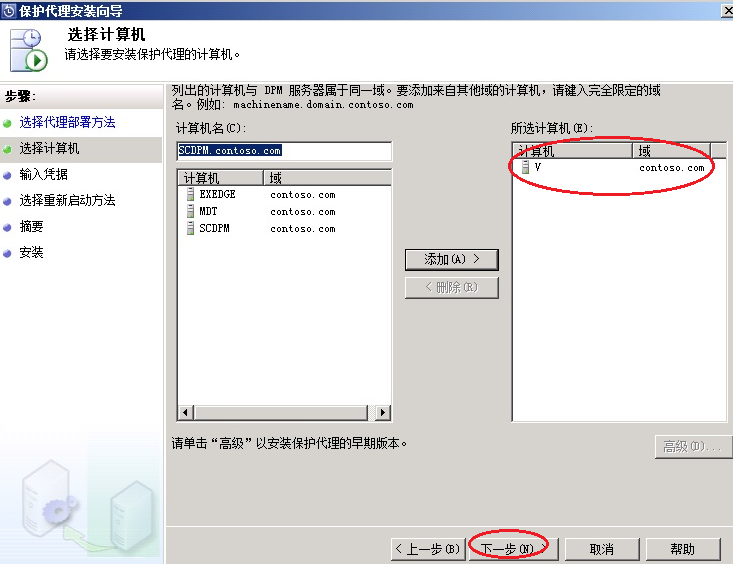Click the 帮助 button
733x564 pixels.
pos(683,549)
